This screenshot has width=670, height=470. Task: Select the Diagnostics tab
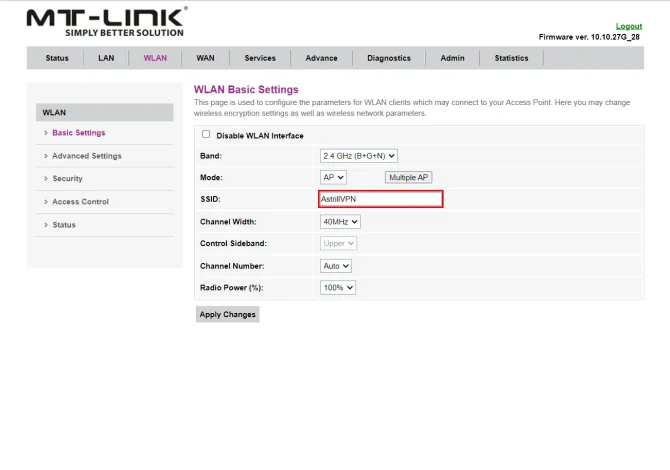(389, 58)
